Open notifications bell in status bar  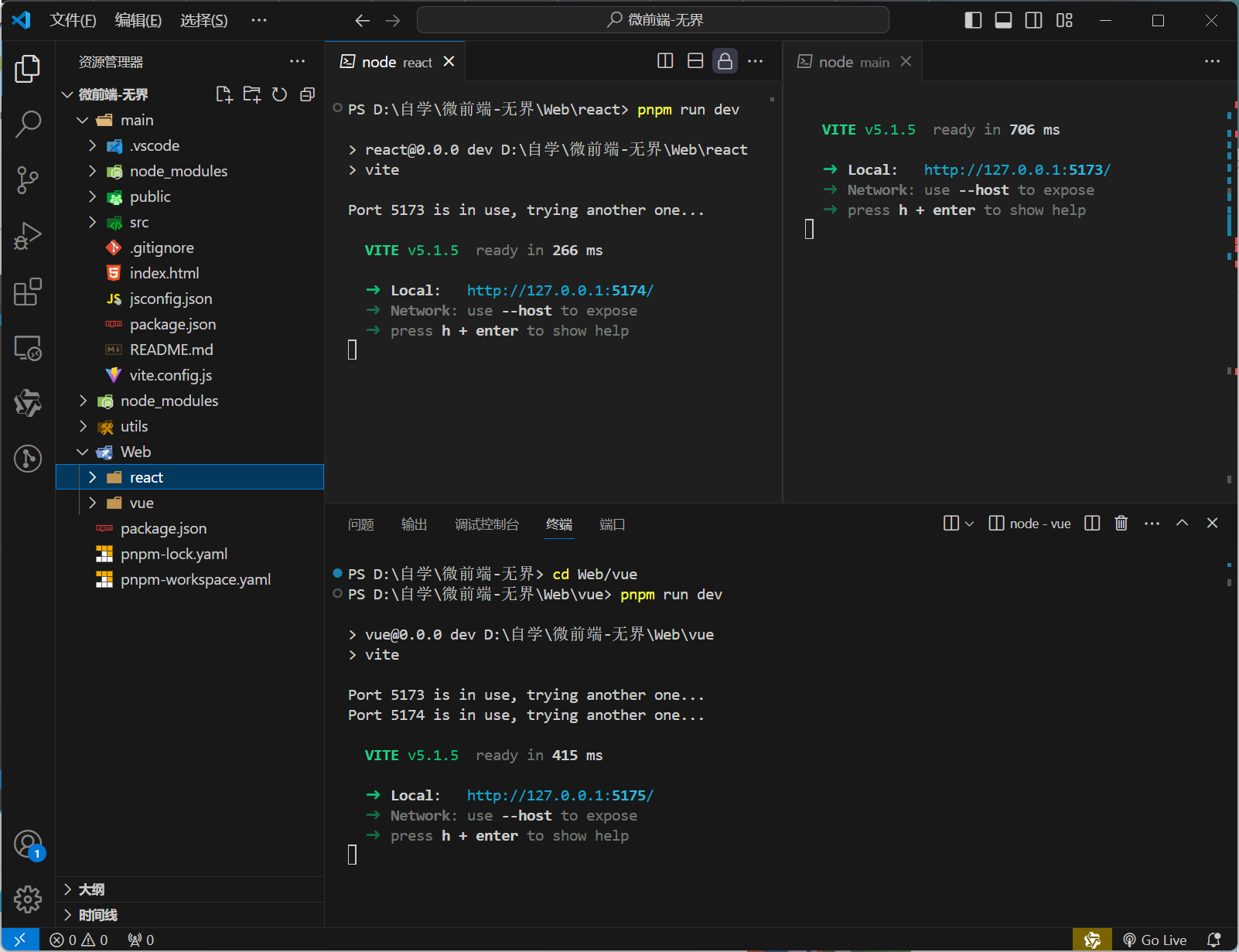[x=1214, y=940]
